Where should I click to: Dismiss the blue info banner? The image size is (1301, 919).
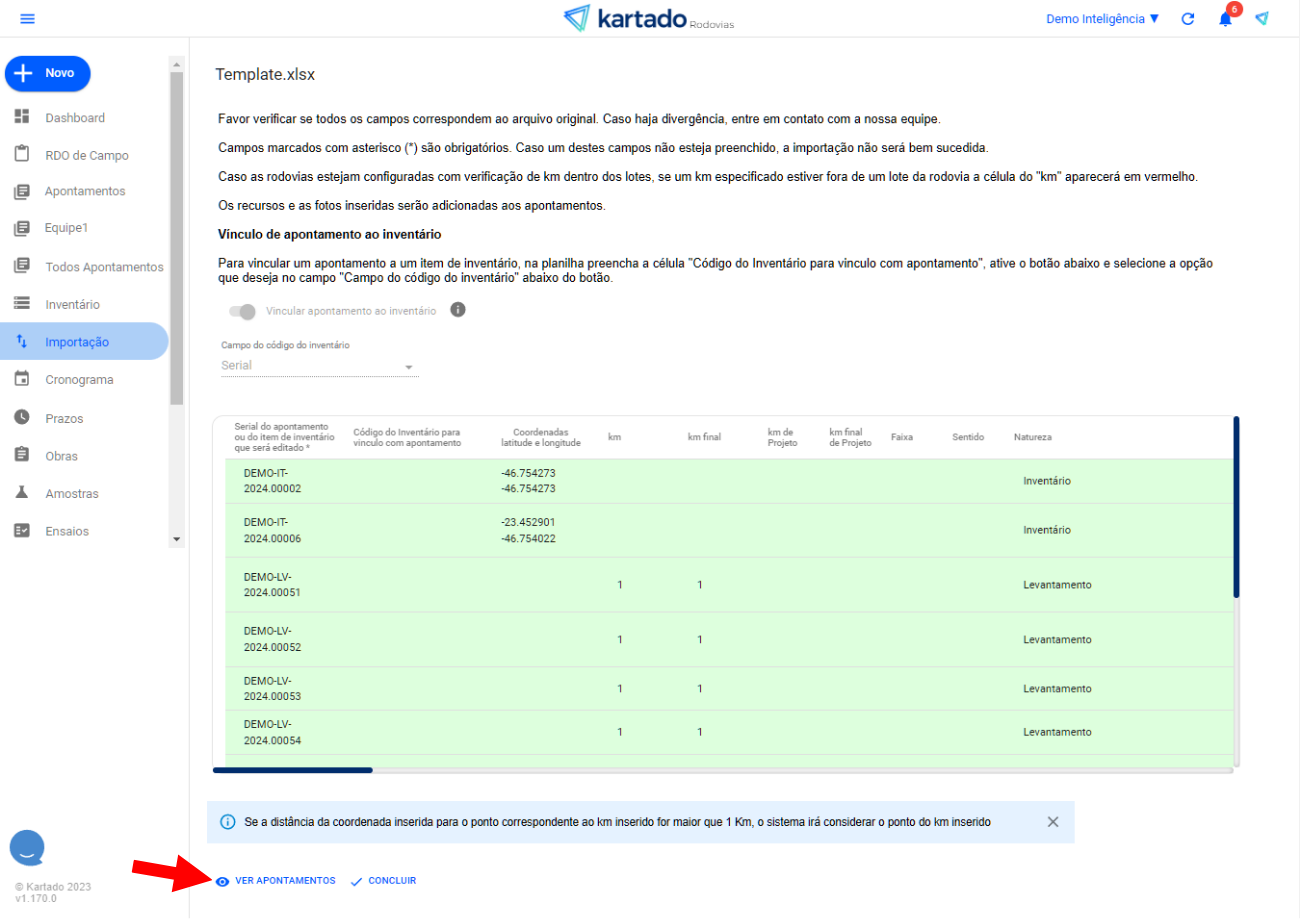tap(1052, 822)
